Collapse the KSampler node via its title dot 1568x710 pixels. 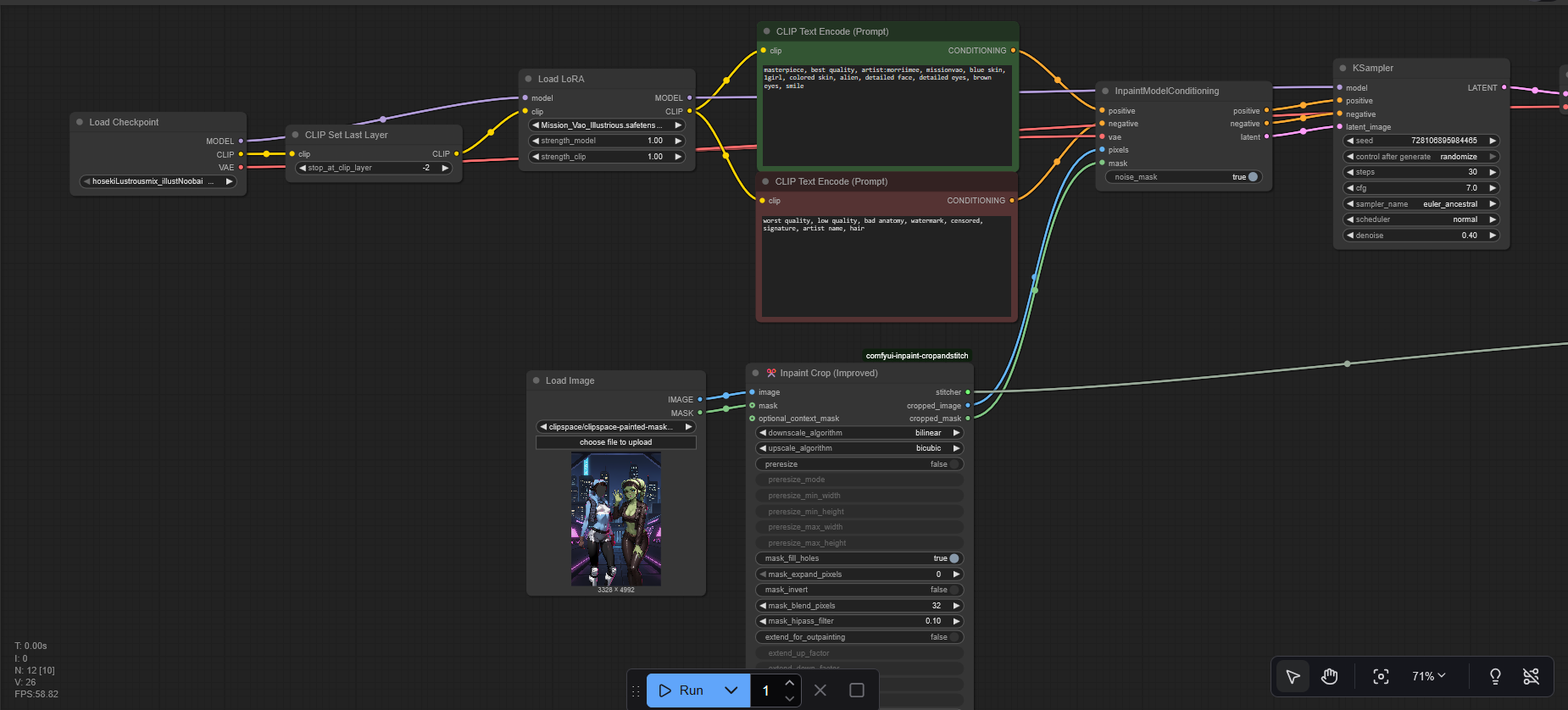(x=1343, y=68)
